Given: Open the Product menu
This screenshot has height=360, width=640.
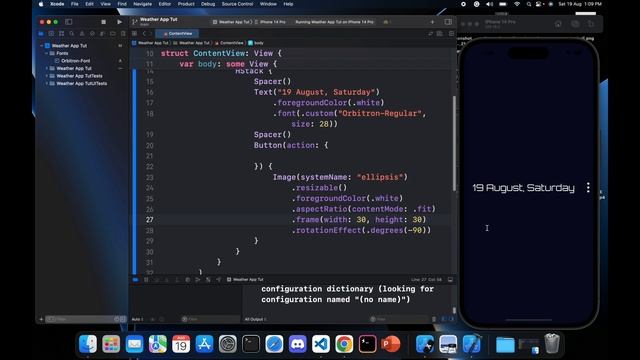Looking at the screenshot, I should [x=186, y=4].
